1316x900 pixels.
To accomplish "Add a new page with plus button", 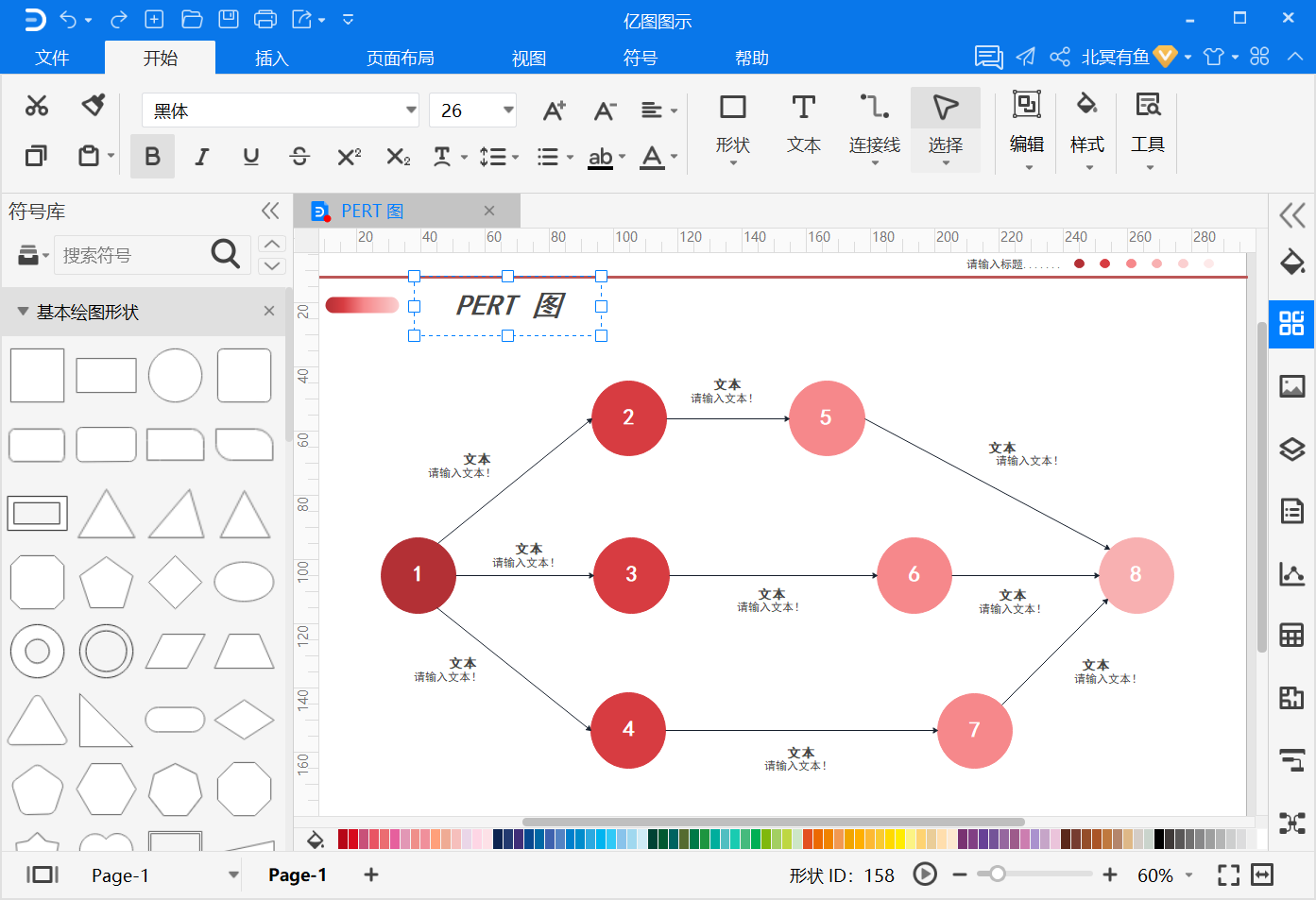I will (371, 875).
